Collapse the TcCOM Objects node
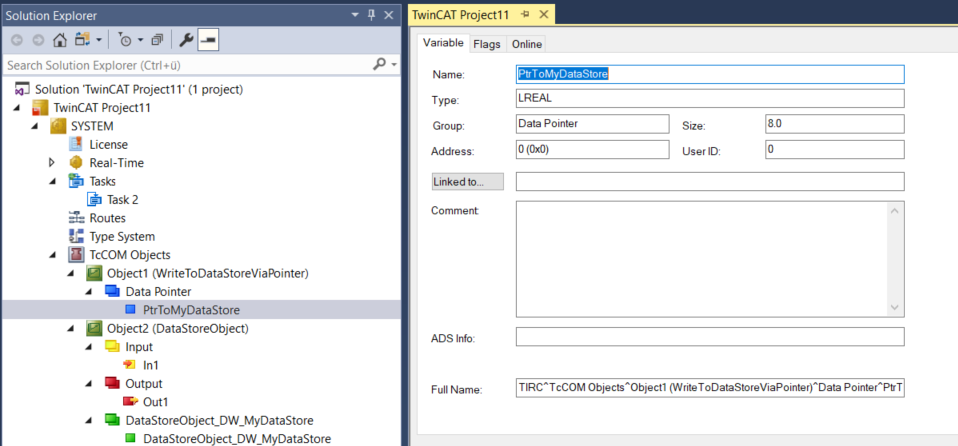The height and width of the screenshot is (446, 958). (53, 255)
